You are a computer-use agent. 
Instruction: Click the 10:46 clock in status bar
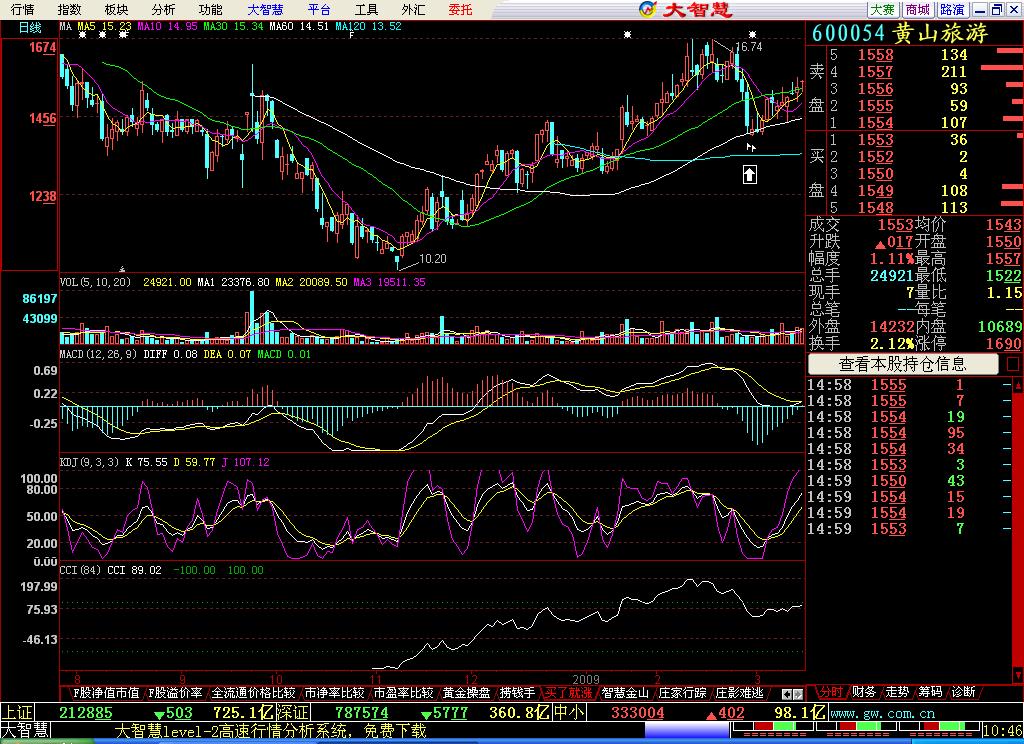pos(1002,730)
